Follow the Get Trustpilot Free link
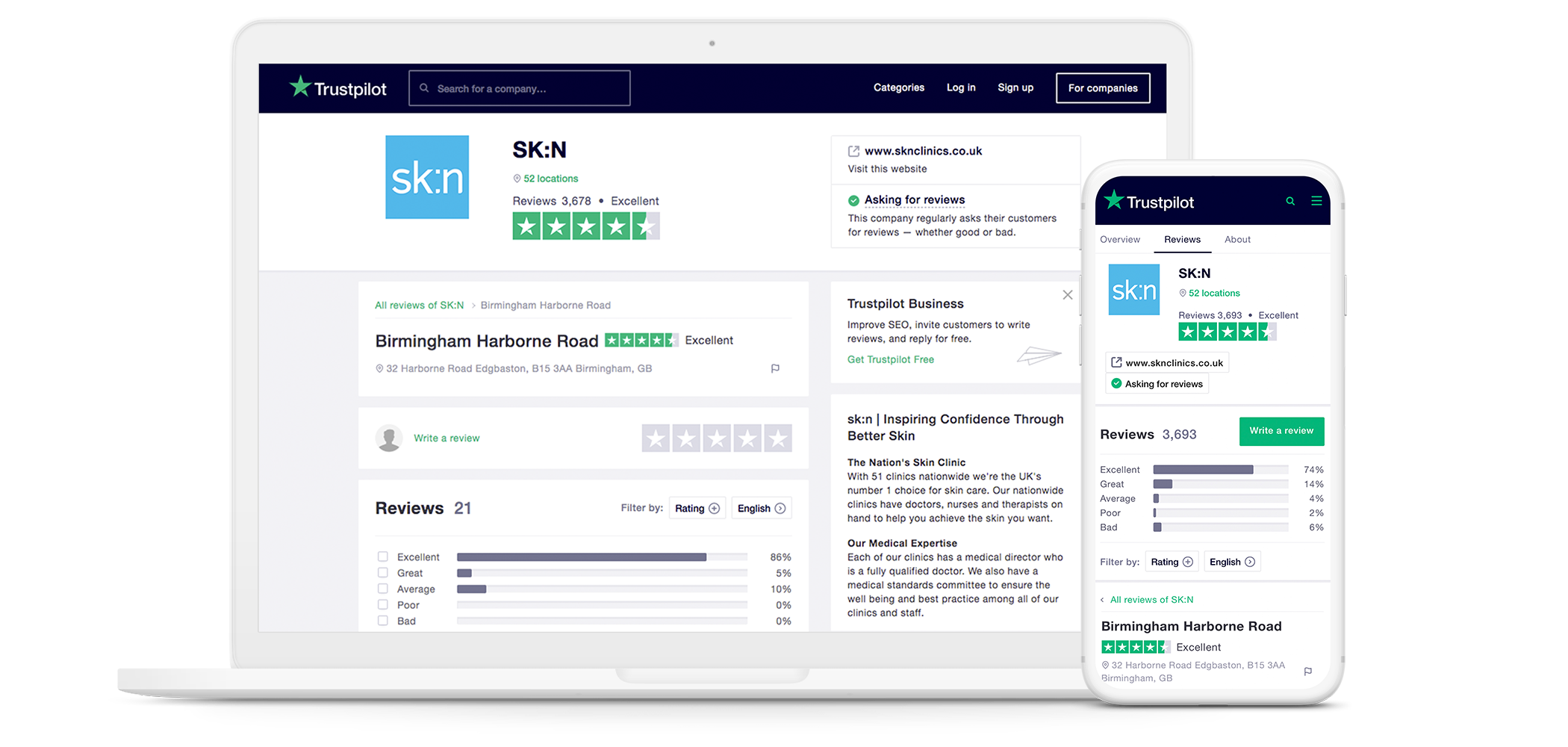The height and width of the screenshot is (747, 1568). [890, 359]
